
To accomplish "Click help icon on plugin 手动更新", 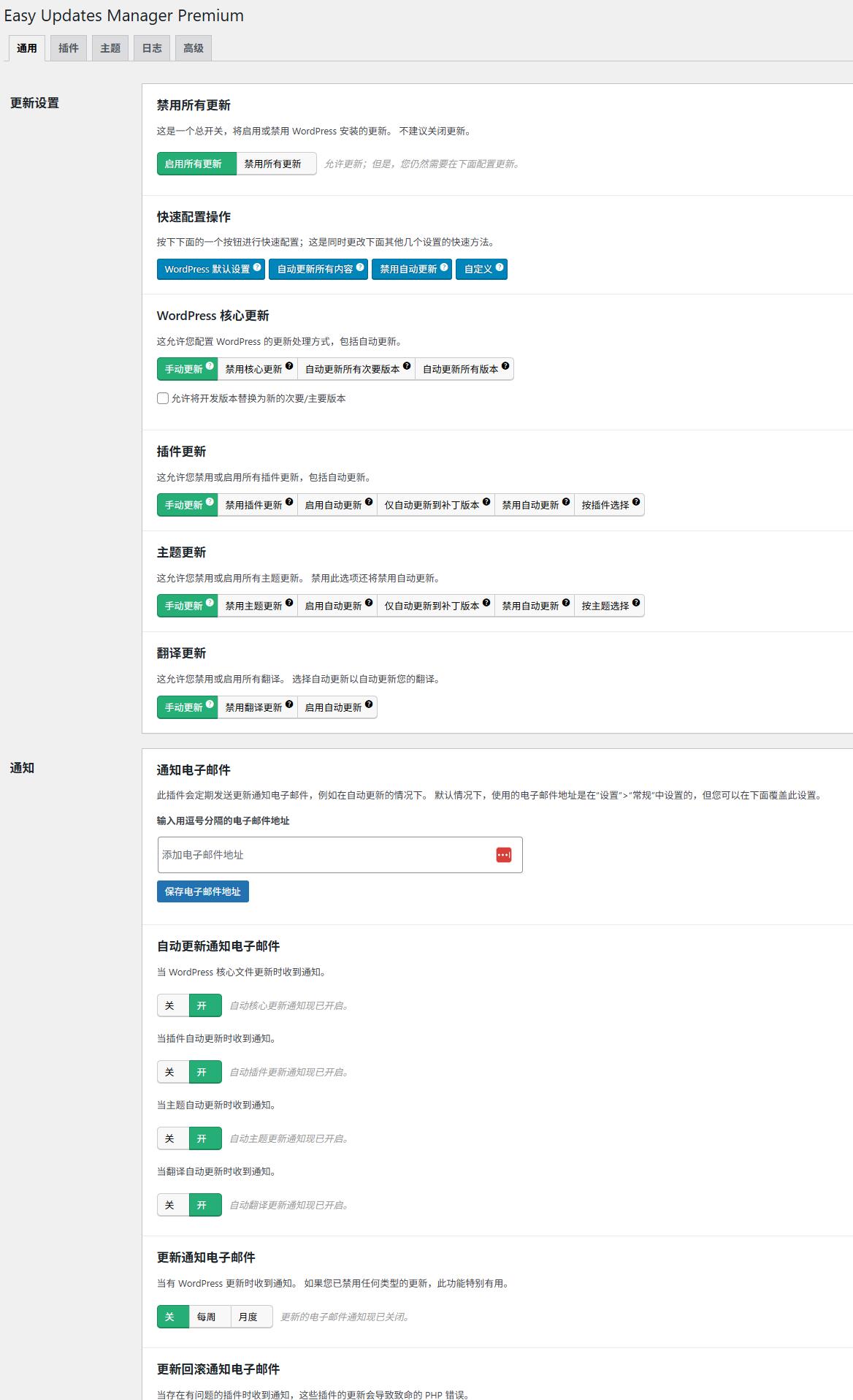I will tap(210, 502).
